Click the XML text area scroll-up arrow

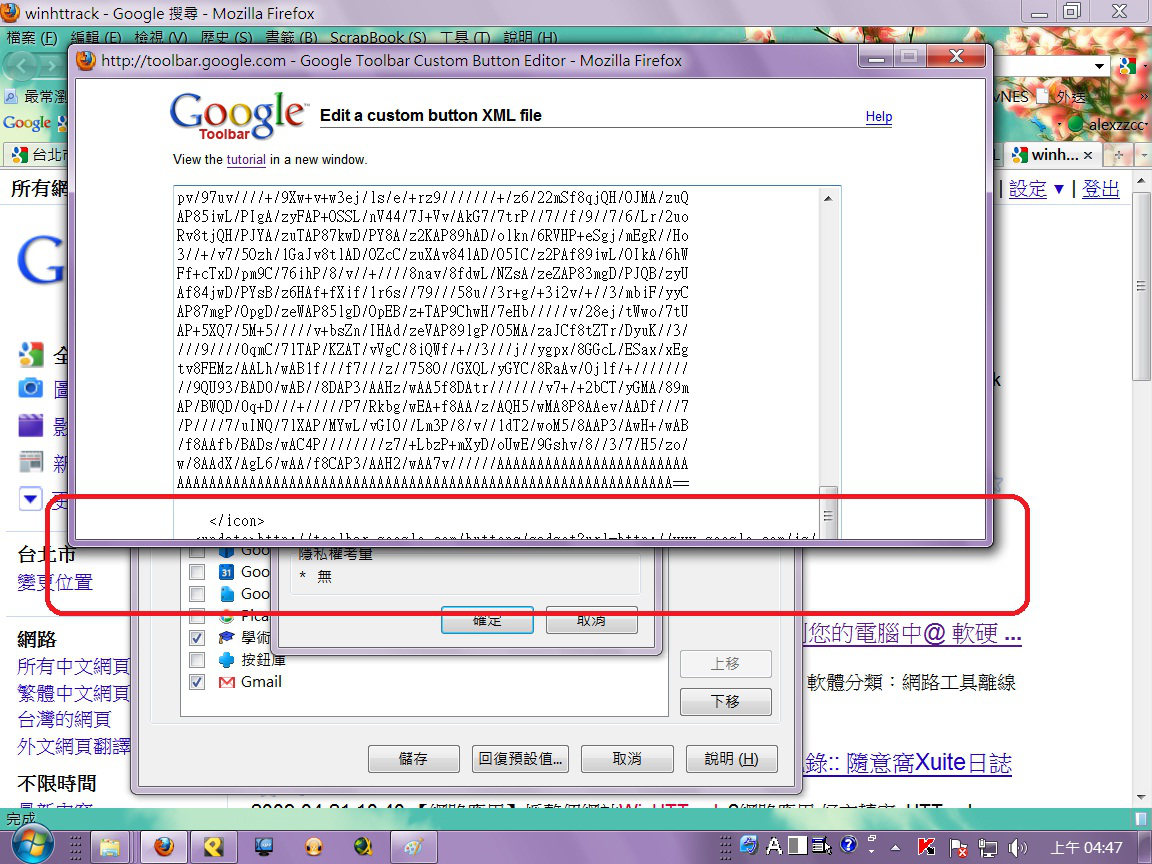click(x=828, y=198)
